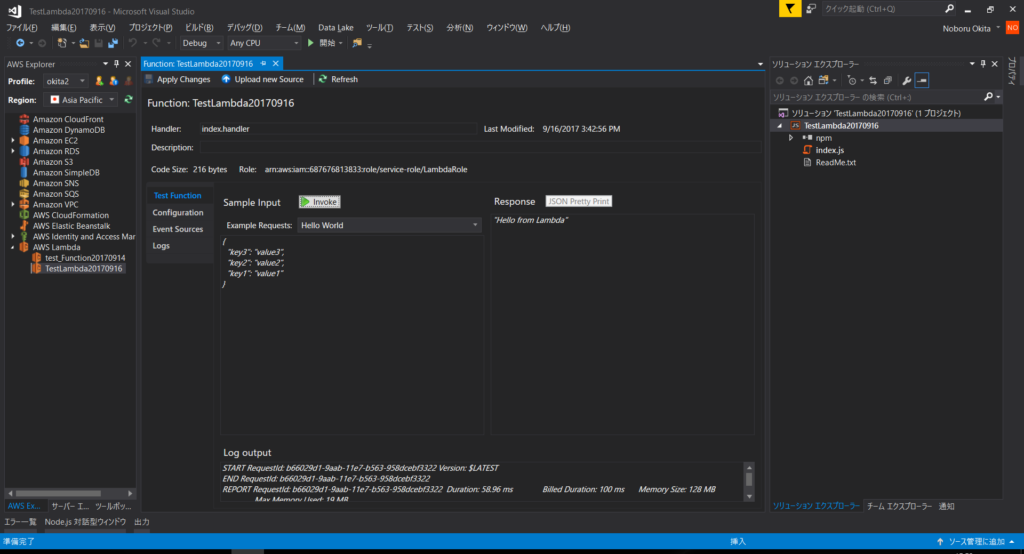The height and width of the screenshot is (554, 1024).
Task: Click the Visual Studio logo in the title bar
Action: click(14, 11)
